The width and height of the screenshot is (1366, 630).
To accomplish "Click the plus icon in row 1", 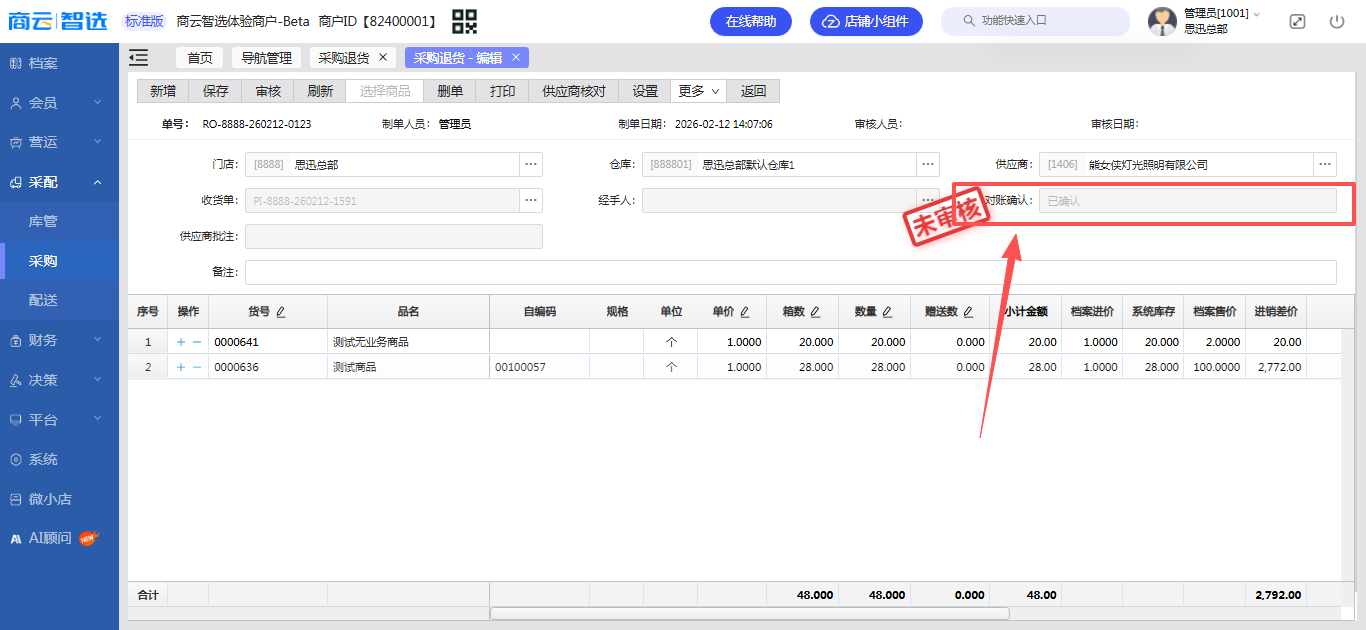I will (x=180, y=342).
